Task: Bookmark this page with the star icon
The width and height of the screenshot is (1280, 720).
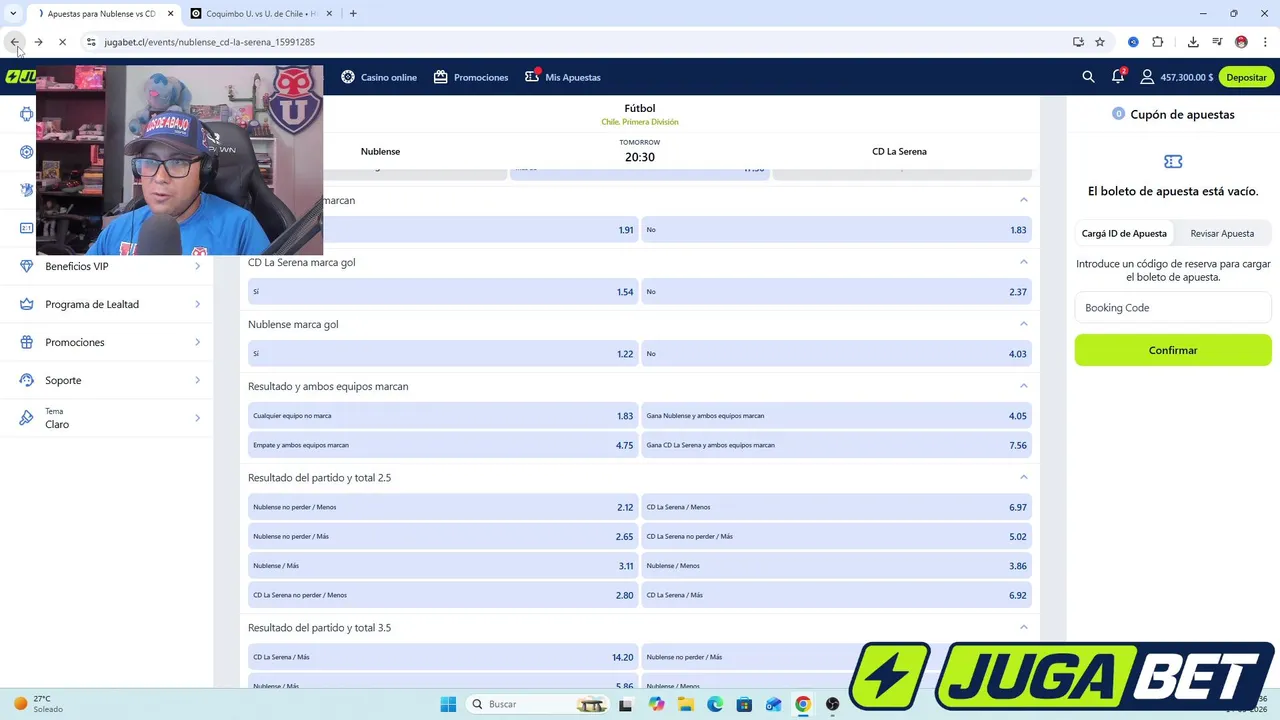Action: [x=1100, y=42]
